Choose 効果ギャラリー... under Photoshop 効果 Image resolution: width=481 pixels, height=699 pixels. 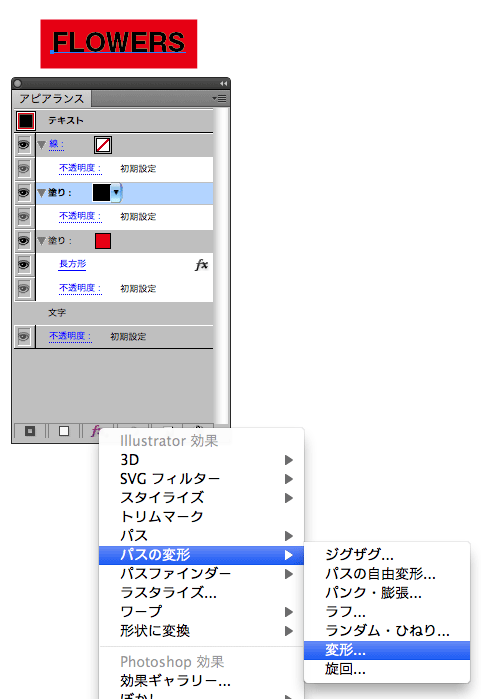[x=201, y=681]
